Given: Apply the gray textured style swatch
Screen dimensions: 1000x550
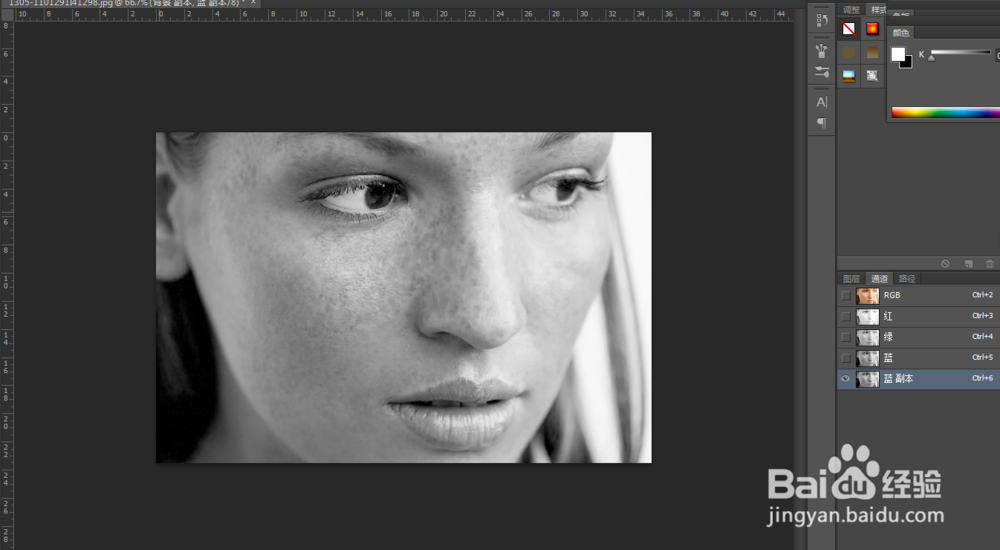Looking at the screenshot, I should (872, 76).
